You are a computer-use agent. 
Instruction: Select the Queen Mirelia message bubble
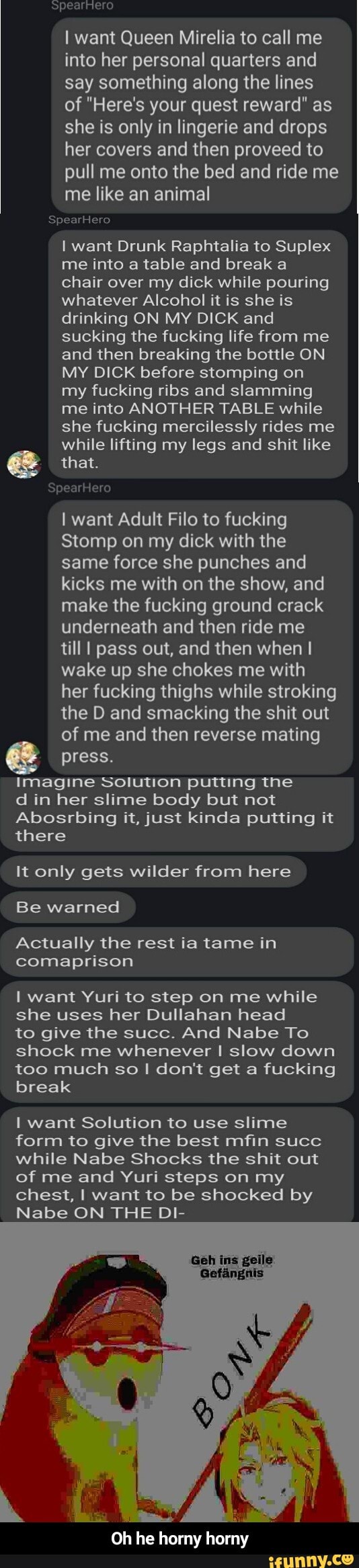click(x=202, y=116)
